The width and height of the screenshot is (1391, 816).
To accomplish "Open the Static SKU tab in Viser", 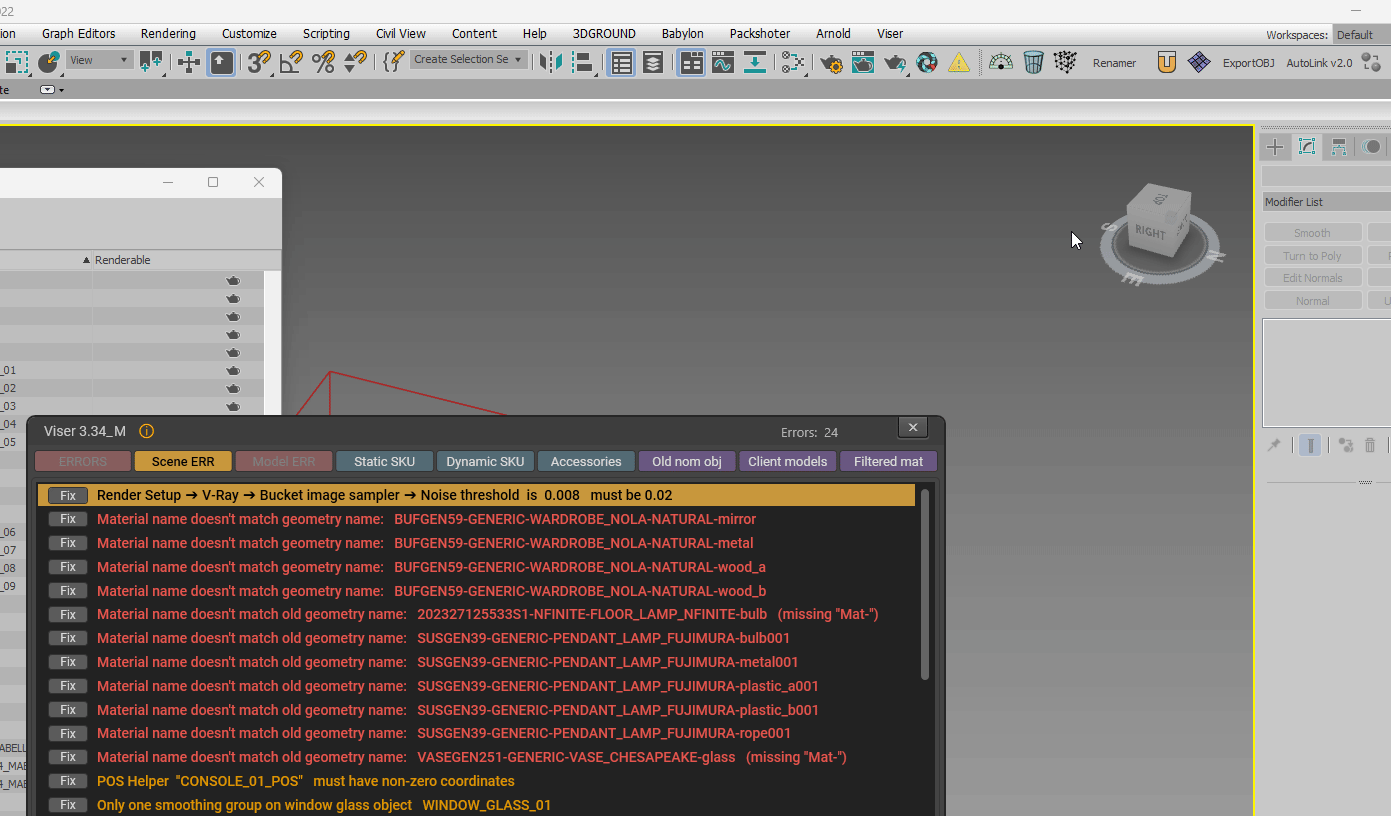I will 384,461.
